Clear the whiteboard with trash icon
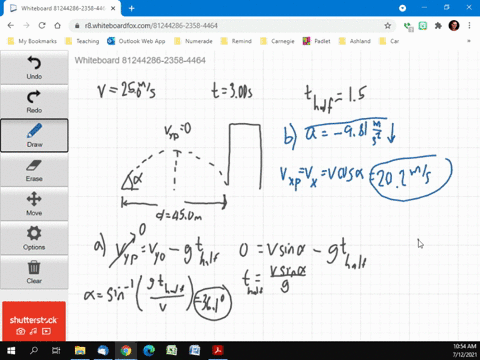The image size is (480, 360). click(34, 272)
